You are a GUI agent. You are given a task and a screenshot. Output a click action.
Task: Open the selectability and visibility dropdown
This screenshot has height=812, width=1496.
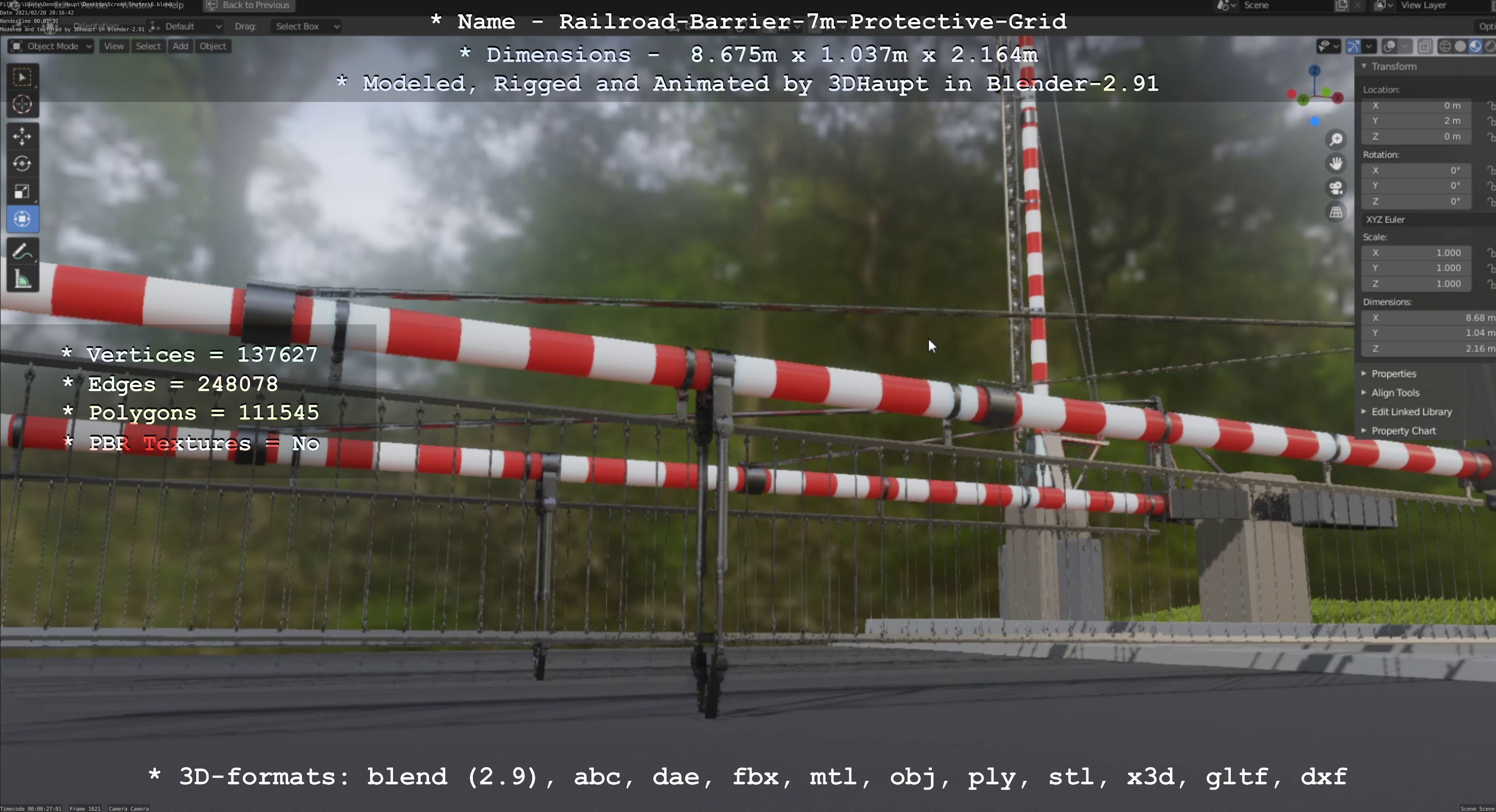tap(1328, 47)
